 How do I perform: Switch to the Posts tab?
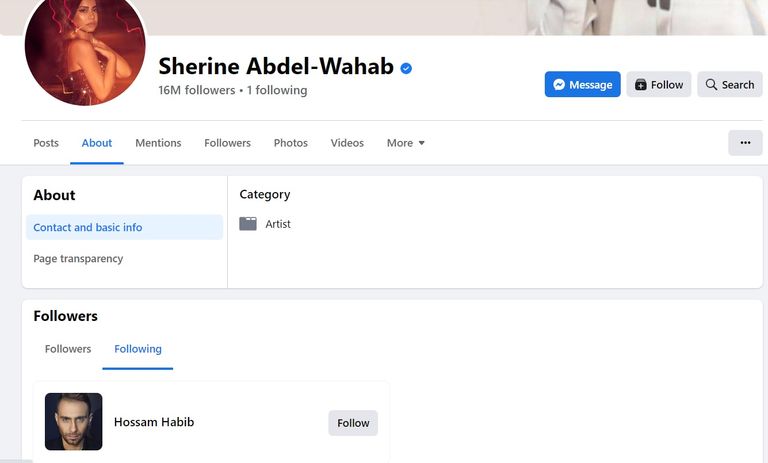point(46,143)
